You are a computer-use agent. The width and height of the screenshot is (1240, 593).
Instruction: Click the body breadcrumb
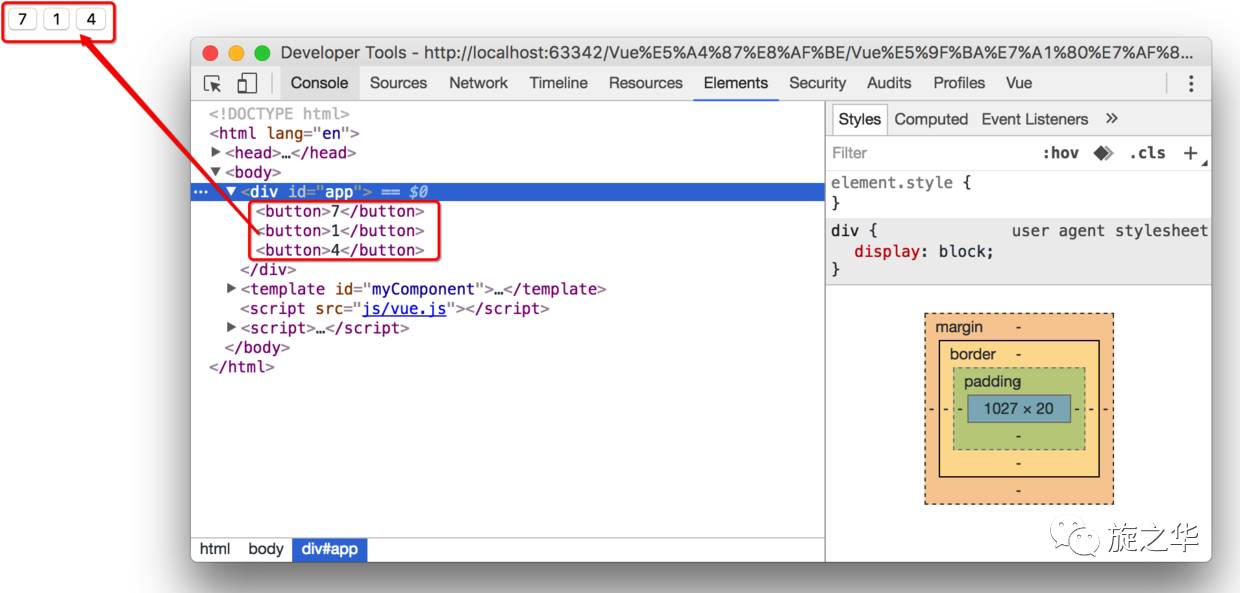click(x=266, y=549)
